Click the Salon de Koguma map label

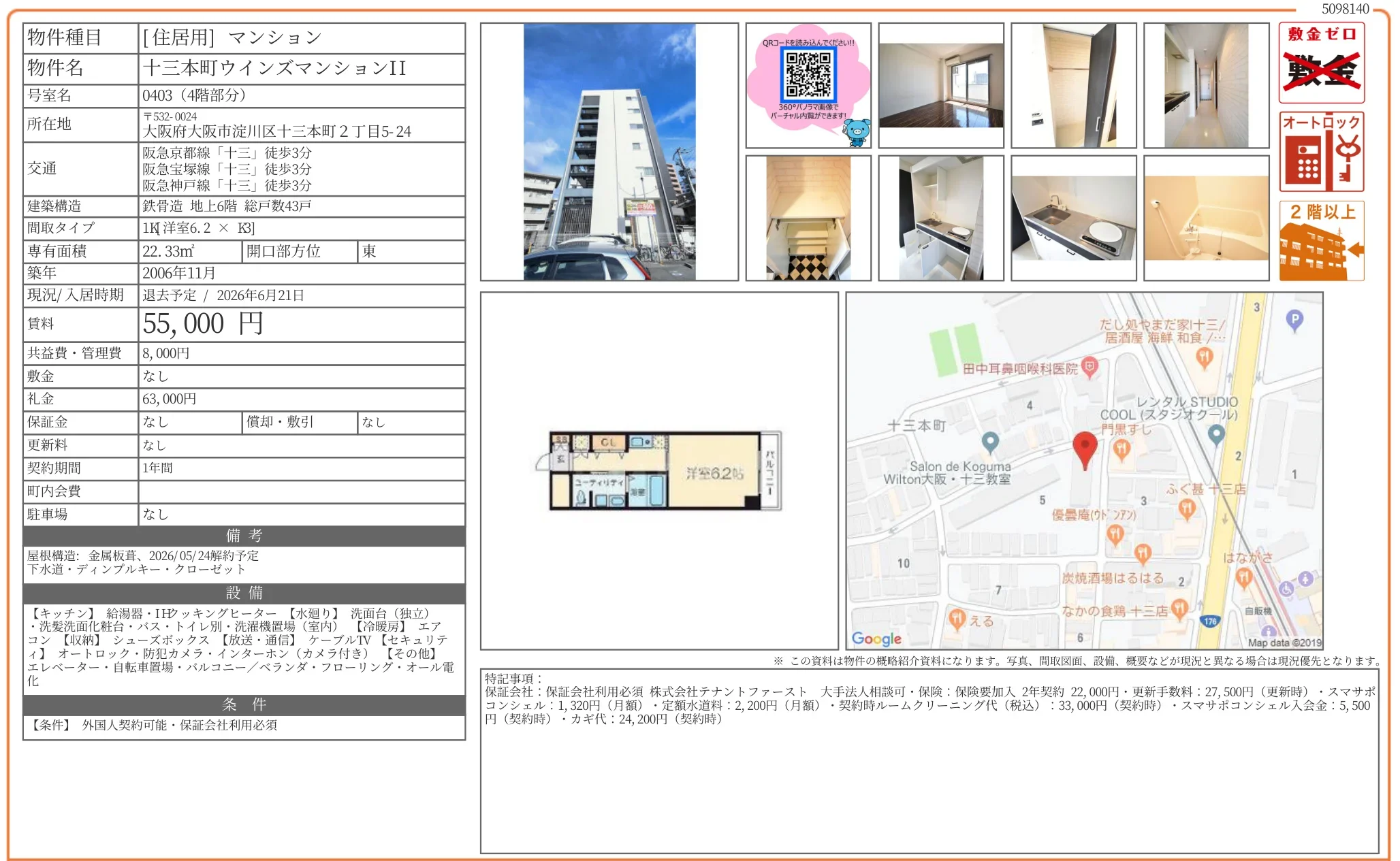pyautogui.click(x=959, y=467)
